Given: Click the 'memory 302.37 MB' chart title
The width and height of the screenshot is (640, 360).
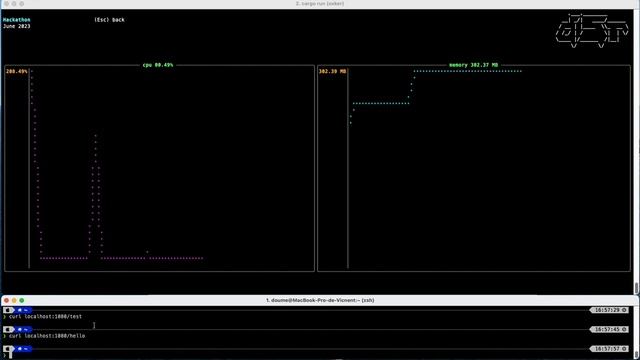Looking at the screenshot, I should tap(473, 65).
